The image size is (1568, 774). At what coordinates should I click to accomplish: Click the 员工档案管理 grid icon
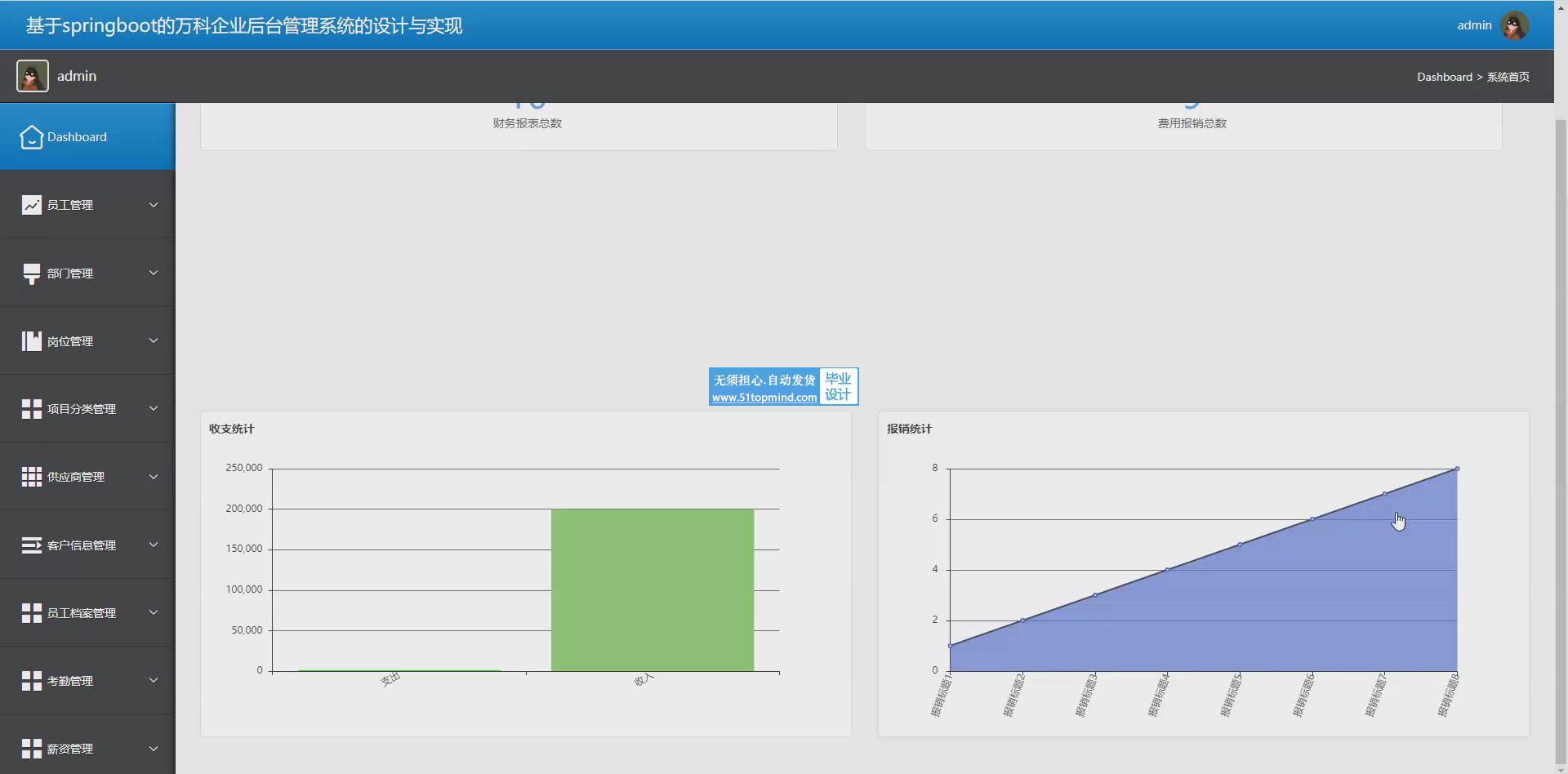[31, 613]
